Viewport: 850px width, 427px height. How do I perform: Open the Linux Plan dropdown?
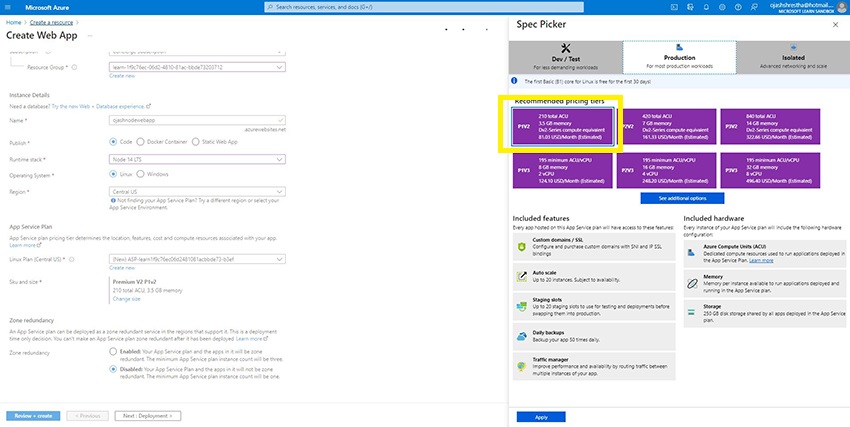click(197, 260)
